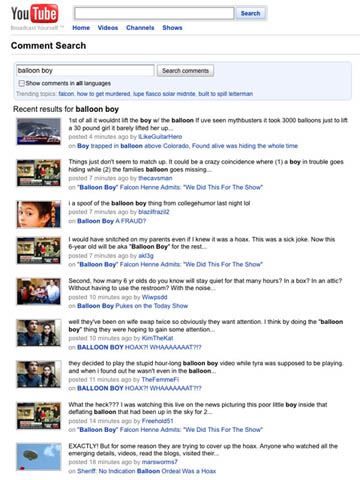Open 'Sheriff: No Indication Balloon Ordeal Was a Hoax'
This screenshot has height=480, width=360.
point(147,471)
